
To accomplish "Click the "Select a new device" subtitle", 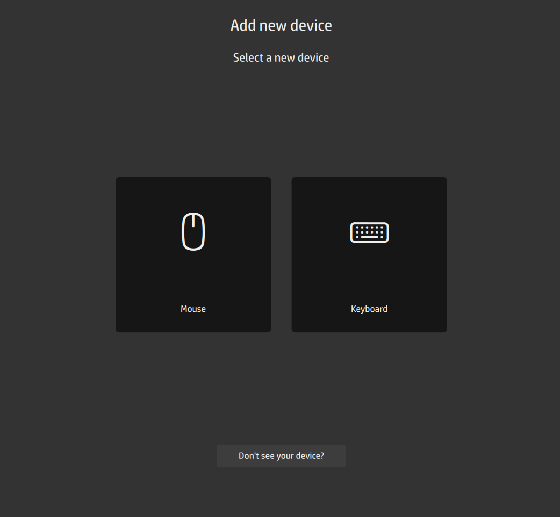I will pyautogui.click(x=281, y=58).
